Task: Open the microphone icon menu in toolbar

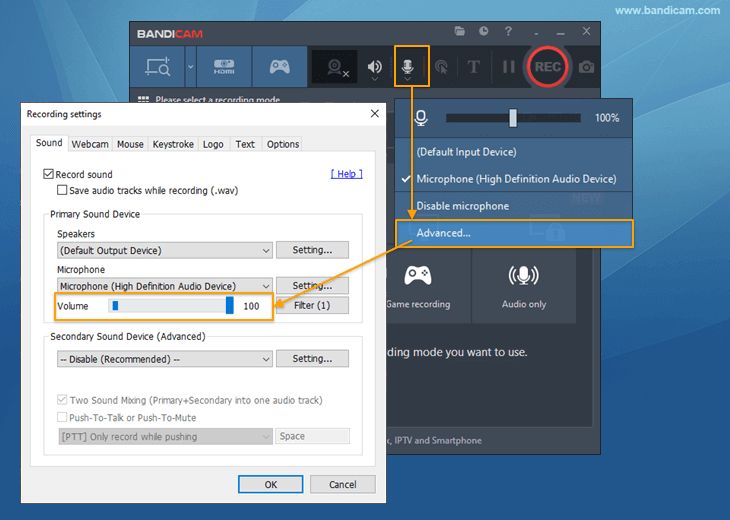Action: click(408, 68)
